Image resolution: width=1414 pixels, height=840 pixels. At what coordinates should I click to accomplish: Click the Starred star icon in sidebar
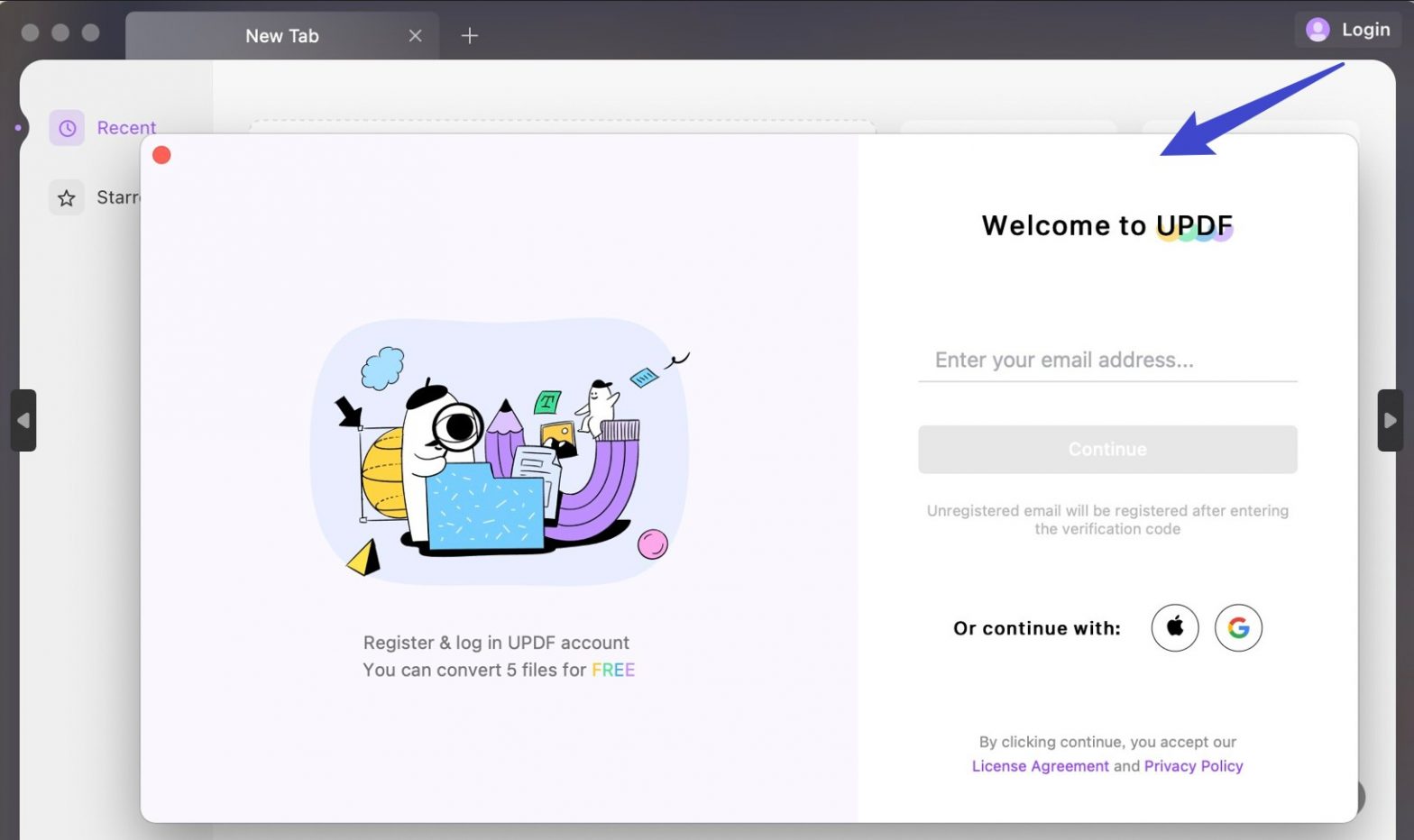pyautogui.click(x=67, y=197)
